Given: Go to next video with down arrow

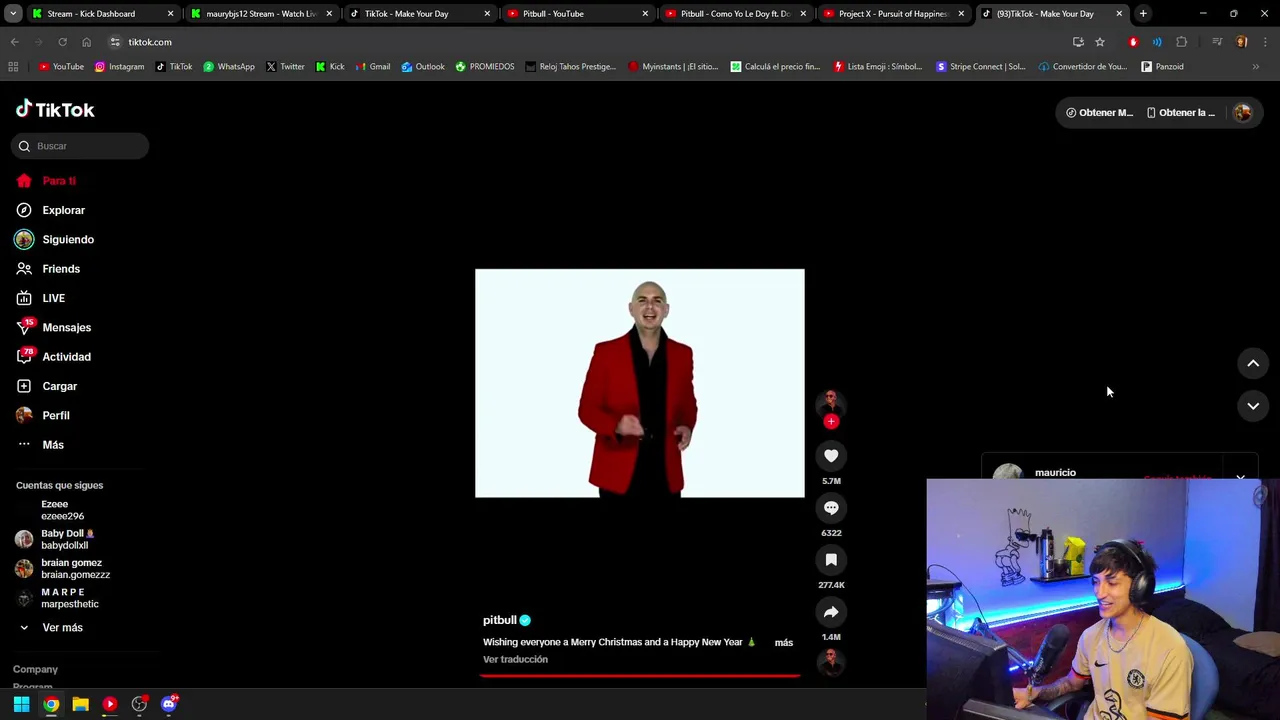Looking at the screenshot, I should pos(1253,406).
